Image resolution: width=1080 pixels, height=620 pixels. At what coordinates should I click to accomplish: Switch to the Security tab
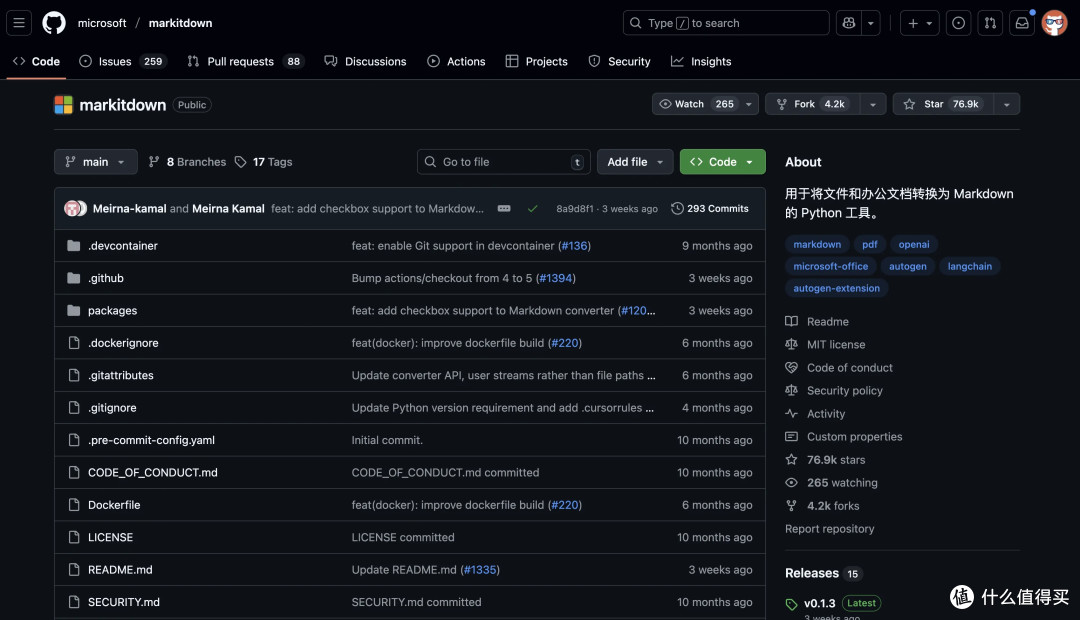619,61
